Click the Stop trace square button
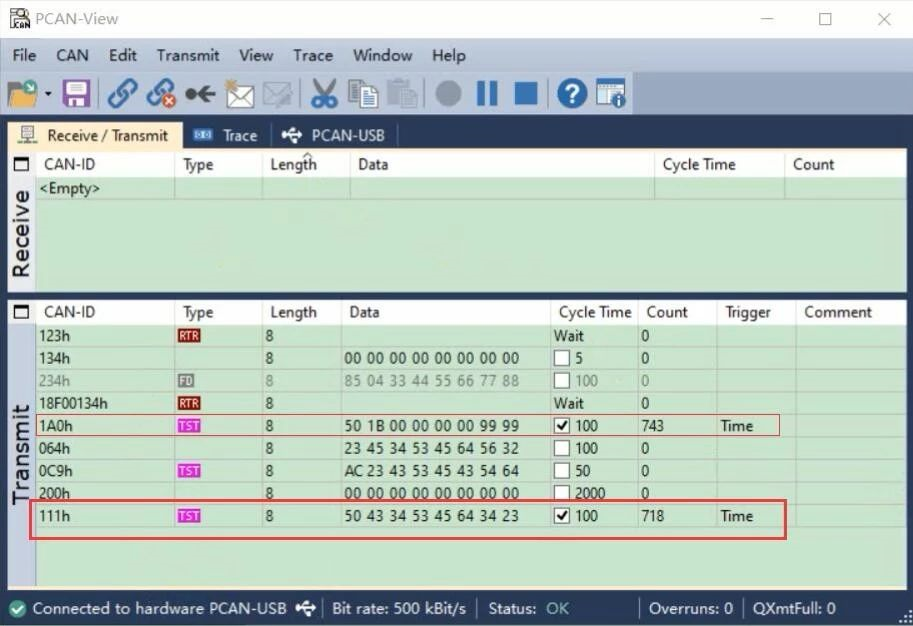 (x=526, y=93)
